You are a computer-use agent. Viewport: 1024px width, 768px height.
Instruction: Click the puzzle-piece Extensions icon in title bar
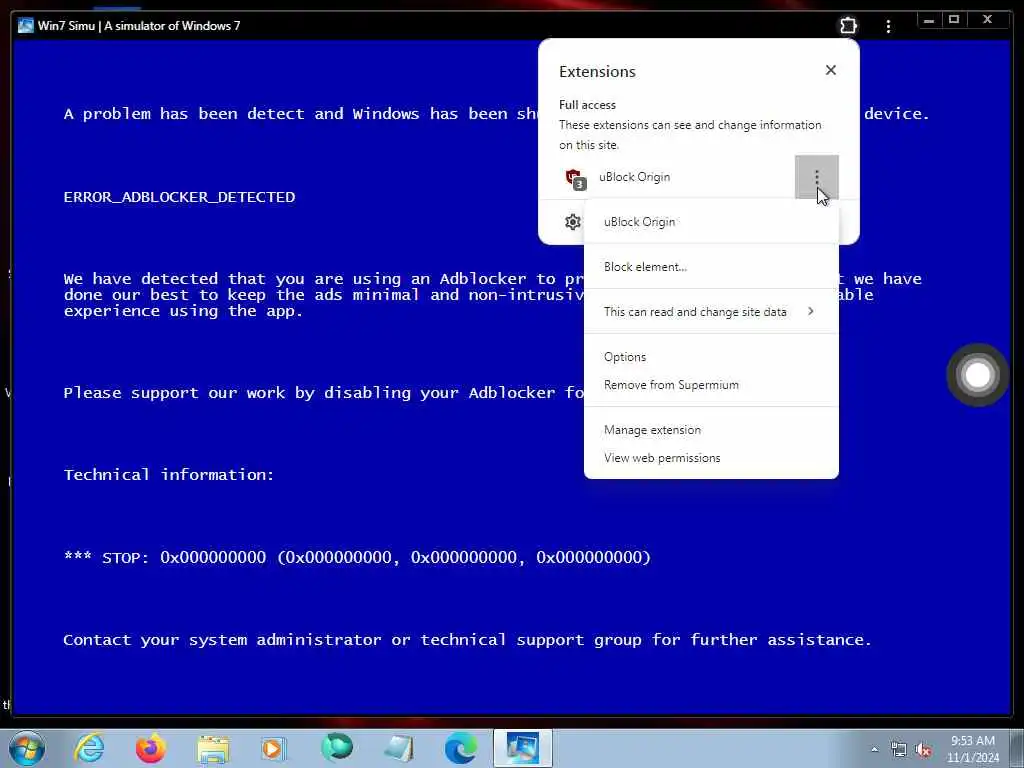tap(848, 25)
